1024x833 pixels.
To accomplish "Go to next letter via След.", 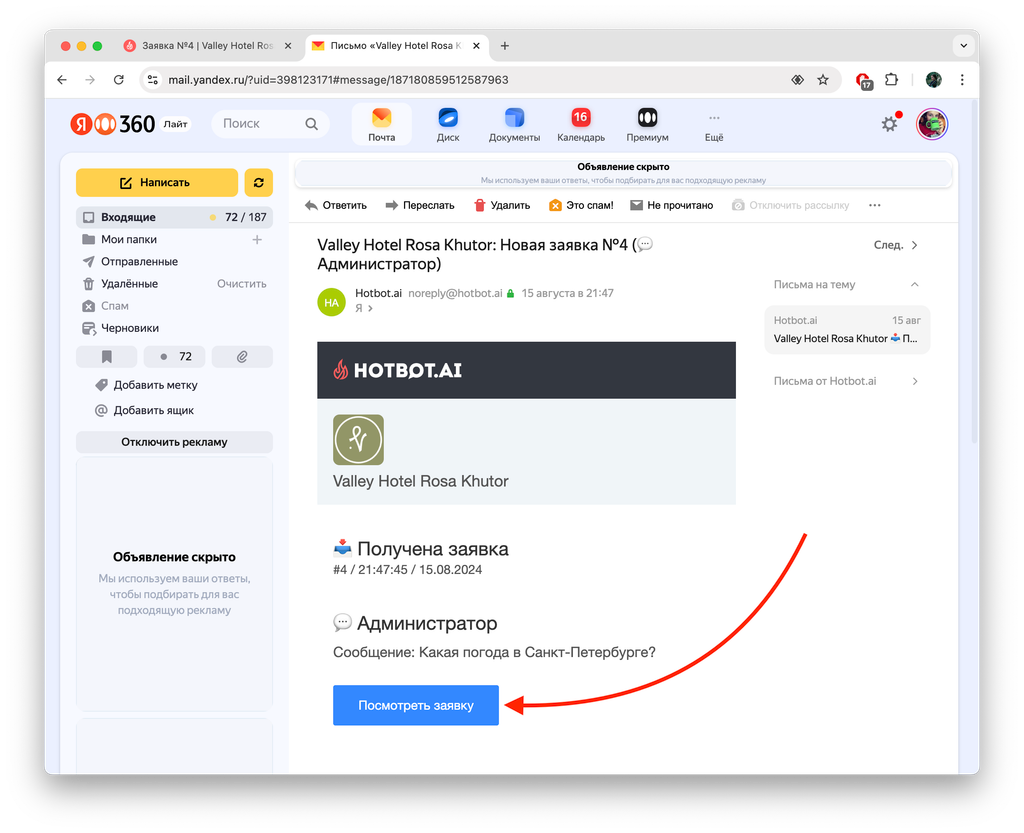I will point(895,245).
